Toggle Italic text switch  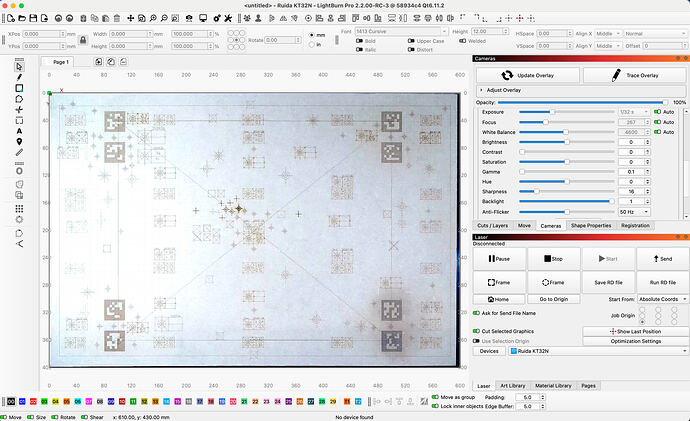[x=359, y=50]
